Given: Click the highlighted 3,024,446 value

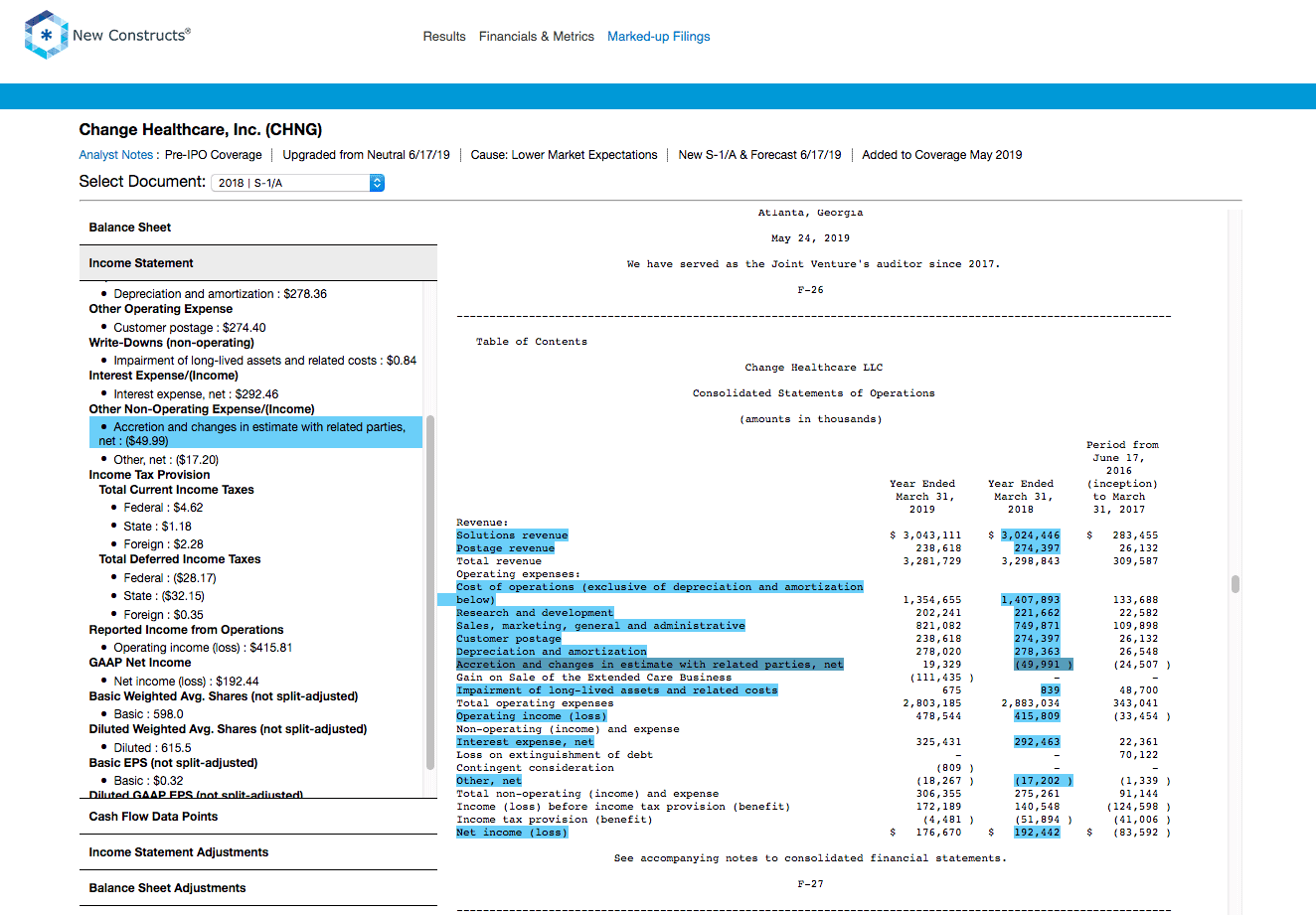Looking at the screenshot, I should (1030, 535).
